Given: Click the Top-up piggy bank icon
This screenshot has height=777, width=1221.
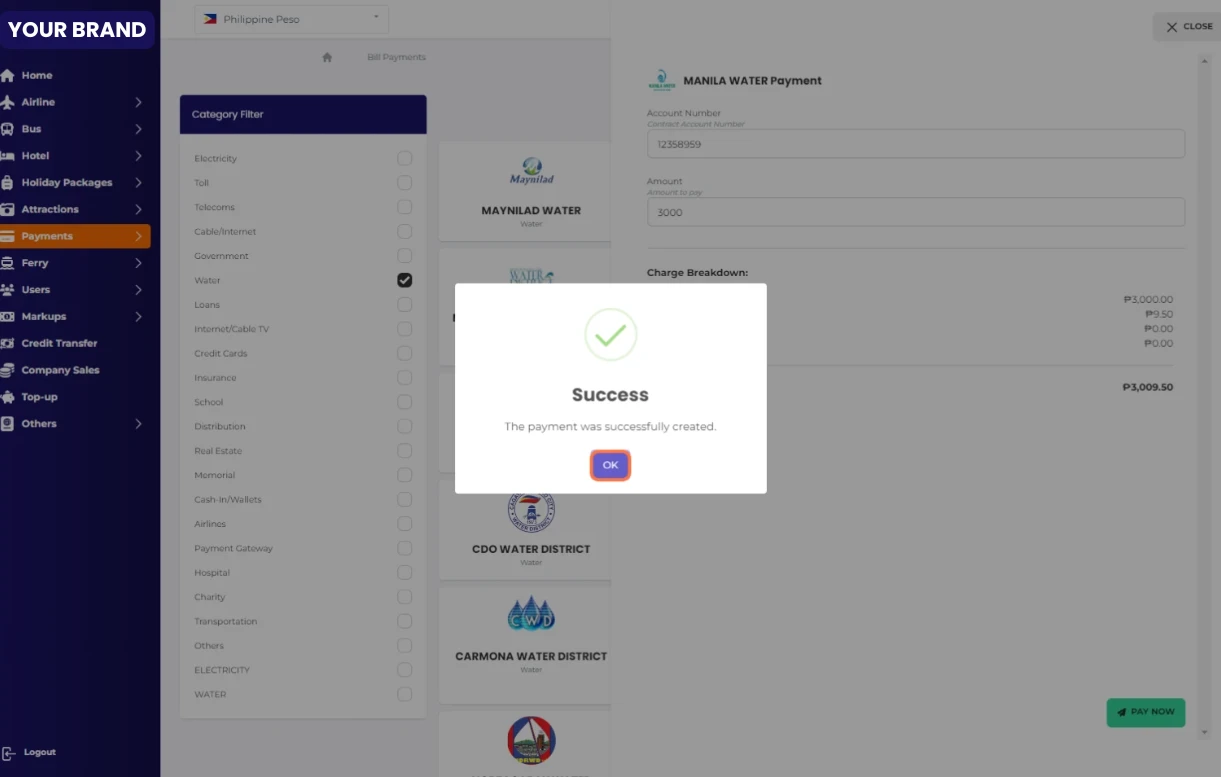Looking at the screenshot, I should tap(8, 397).
